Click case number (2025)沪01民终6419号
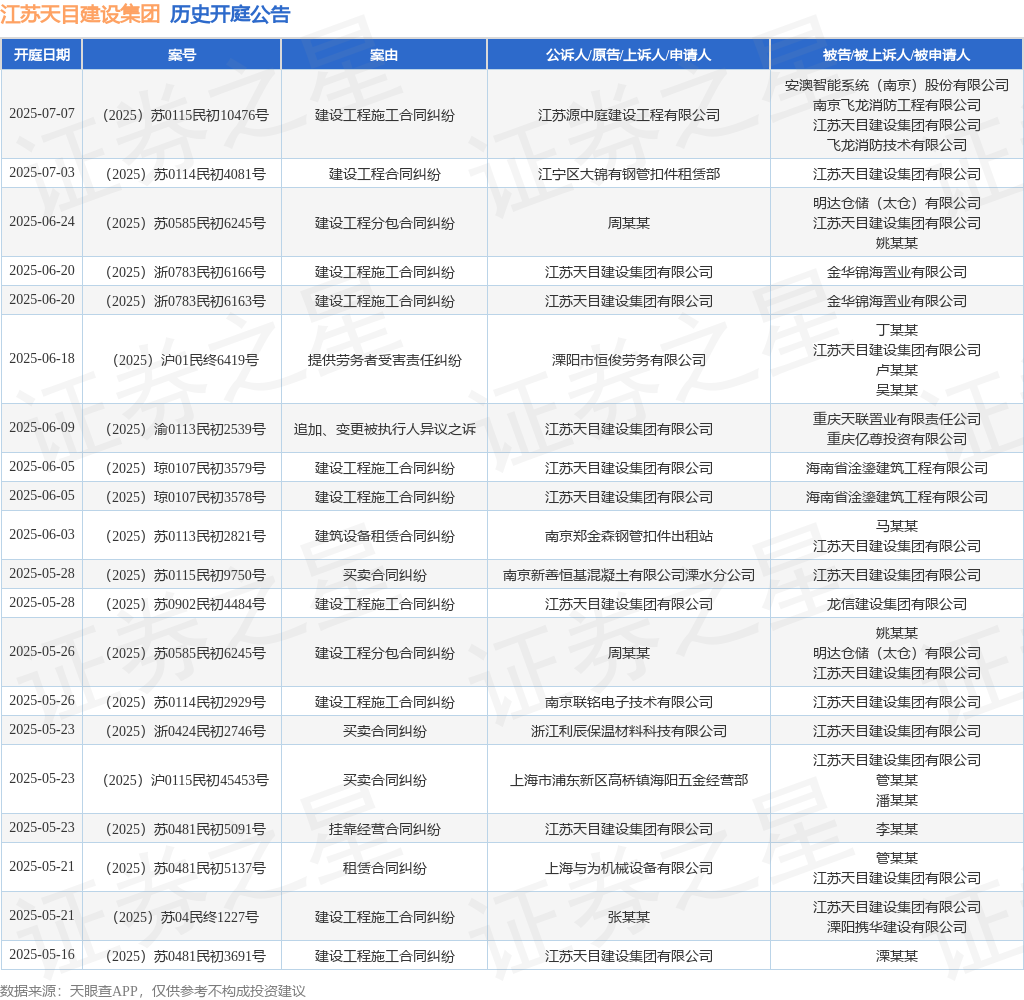 coord(185,361)
